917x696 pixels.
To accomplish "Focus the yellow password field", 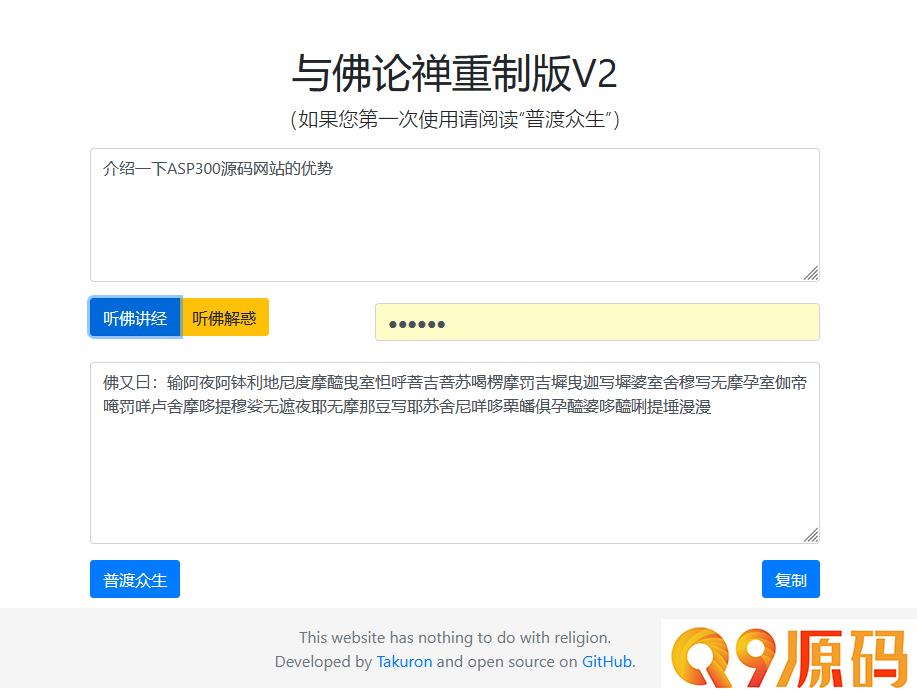I will (x=597, y=322).
